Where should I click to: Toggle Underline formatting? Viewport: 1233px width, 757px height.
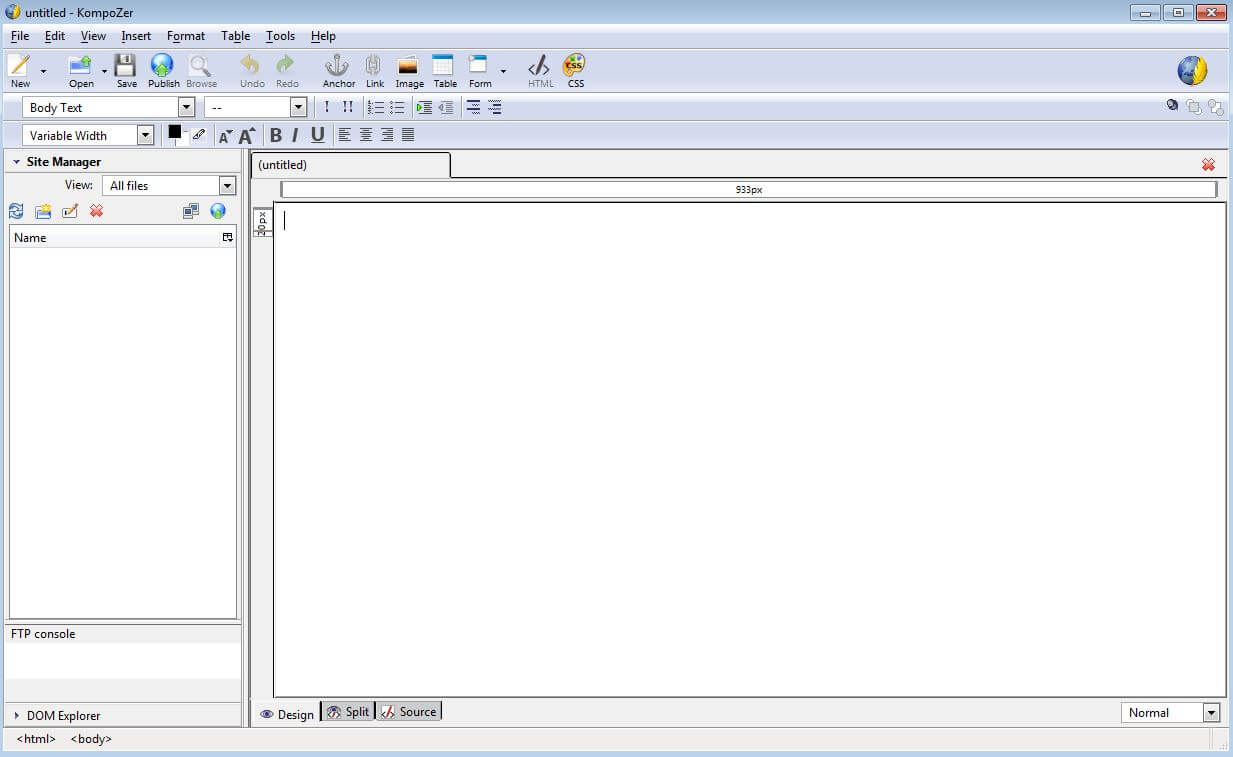(x=318, y=135)
